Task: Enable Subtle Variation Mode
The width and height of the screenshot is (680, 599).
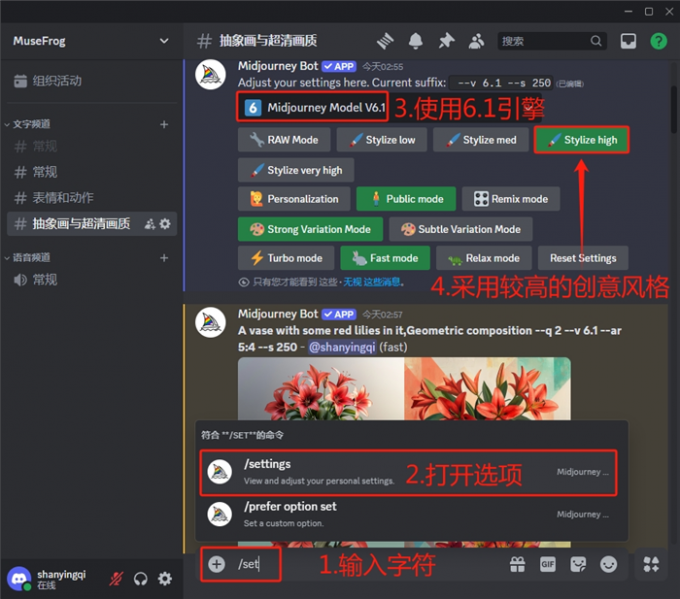Action: 461,229
